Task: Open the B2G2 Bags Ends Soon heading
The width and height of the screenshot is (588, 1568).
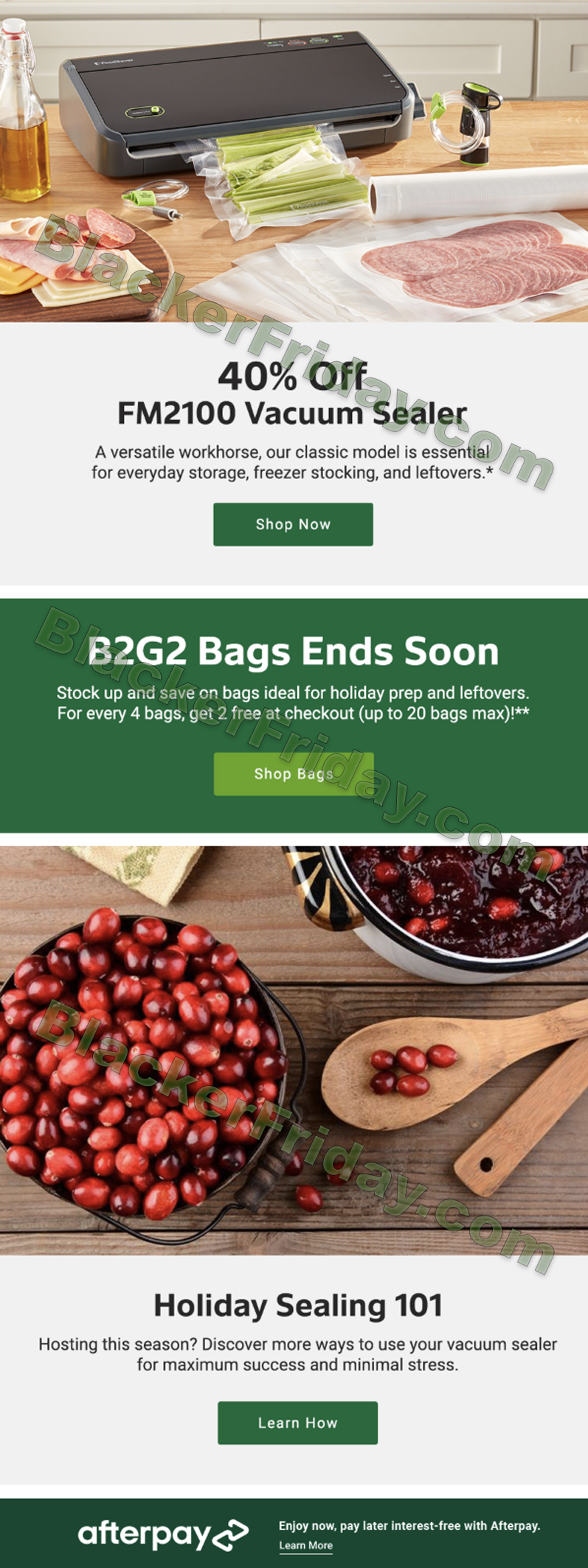Action: (293, 652)
